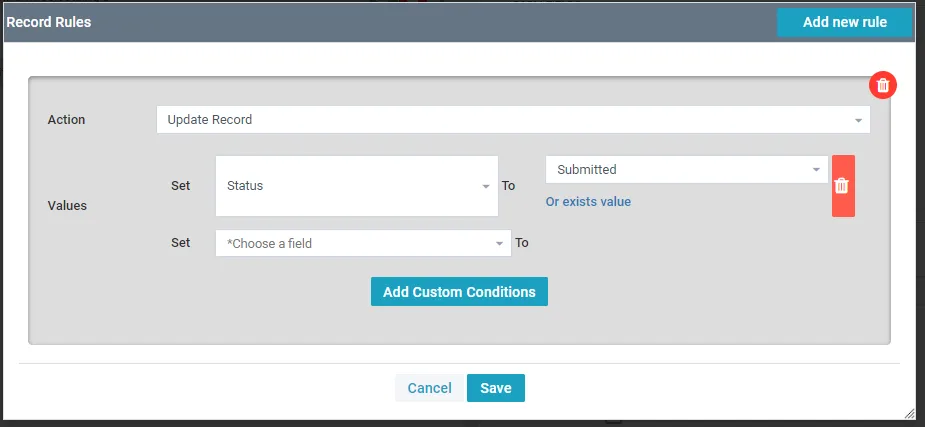Click the arrow at the Action dropdown's right end
925x427 pixels.
[x=858, y=120]
